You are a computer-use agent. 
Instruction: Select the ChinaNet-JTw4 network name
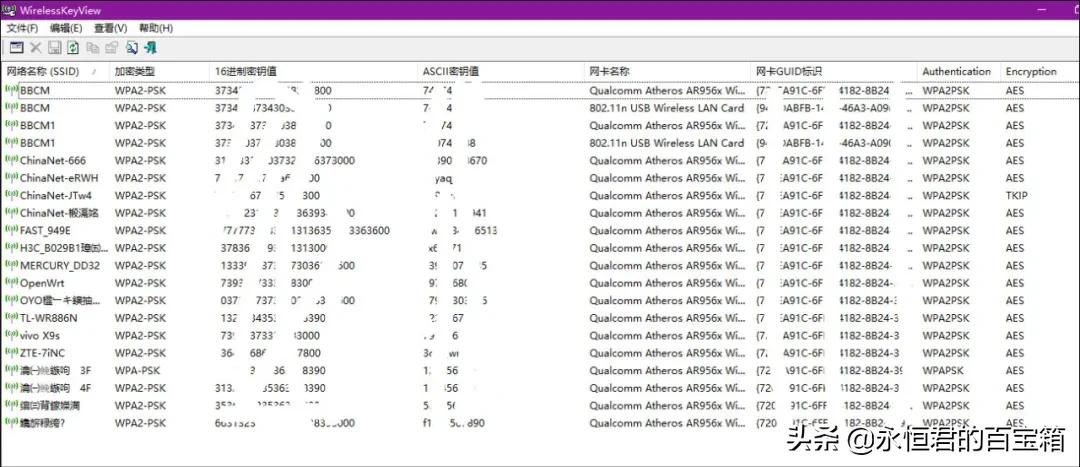click(56, 196)
